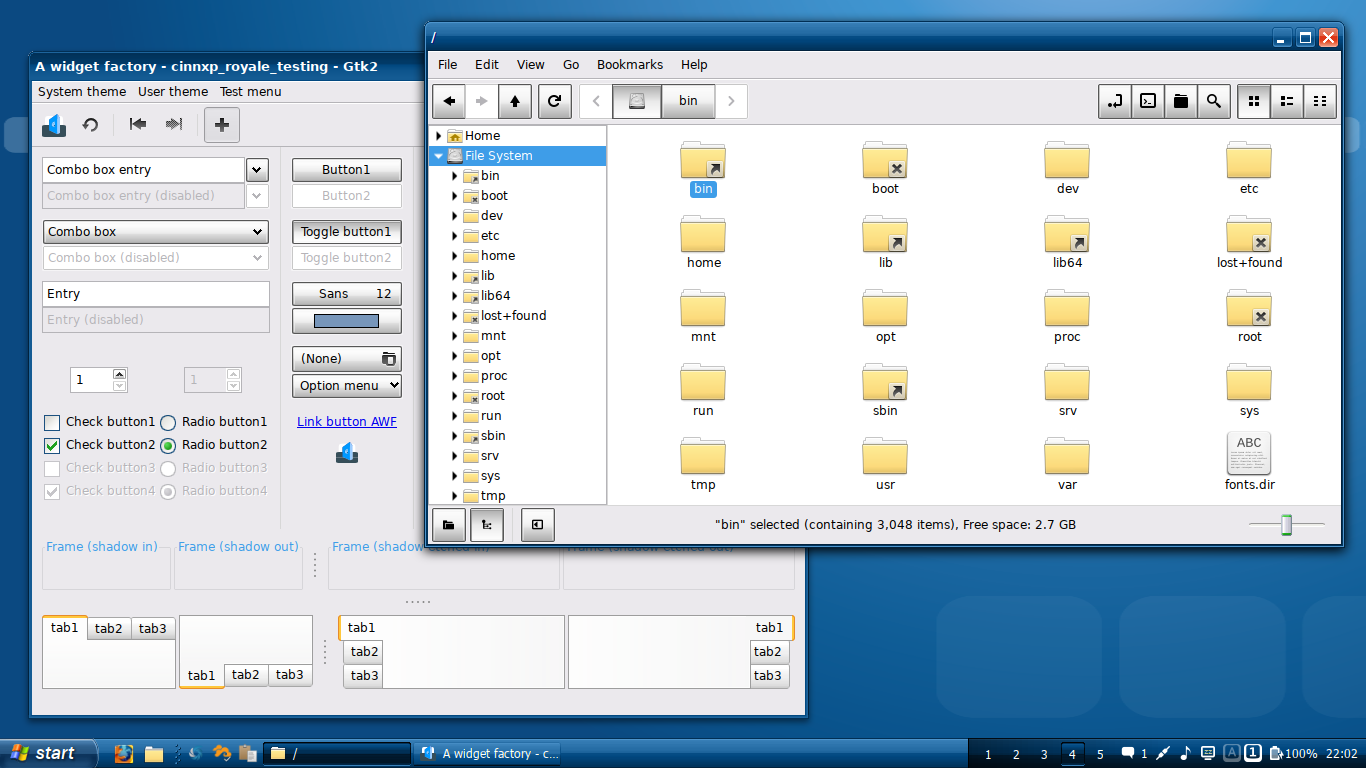Open the Combo box dropdown
Viewport: 1366px width, 768px height.
(155, 232)
